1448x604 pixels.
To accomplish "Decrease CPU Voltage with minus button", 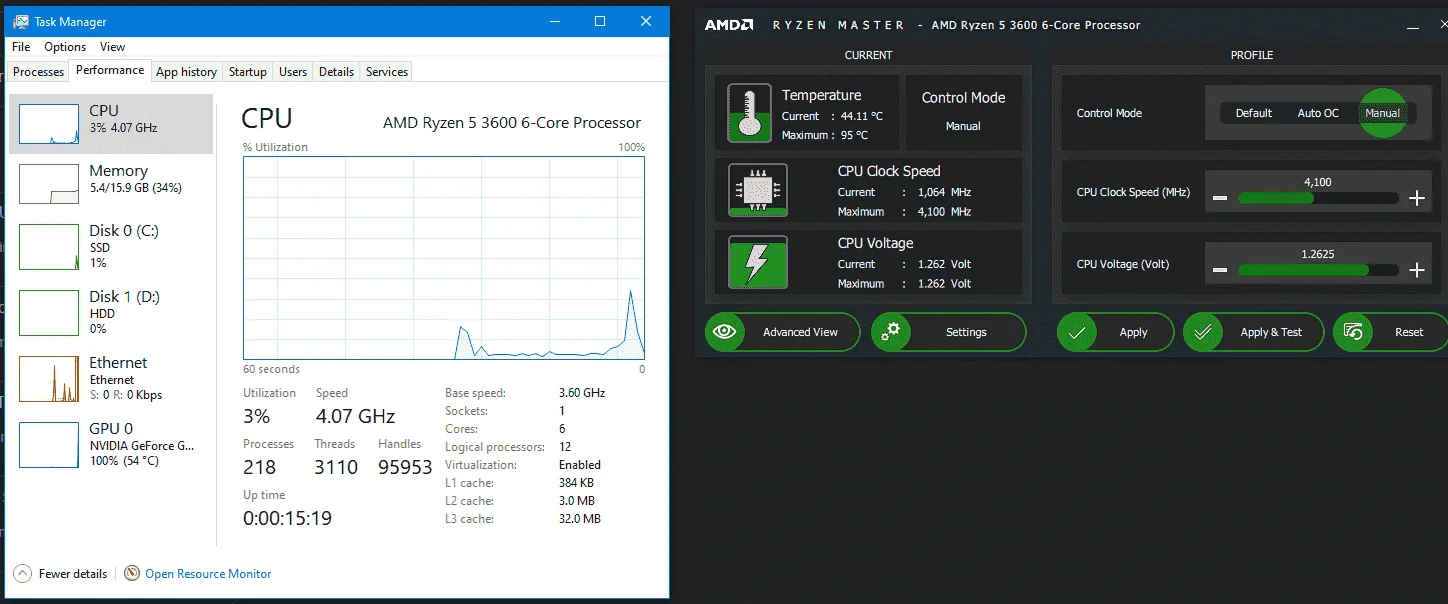I will point(1219,270).
